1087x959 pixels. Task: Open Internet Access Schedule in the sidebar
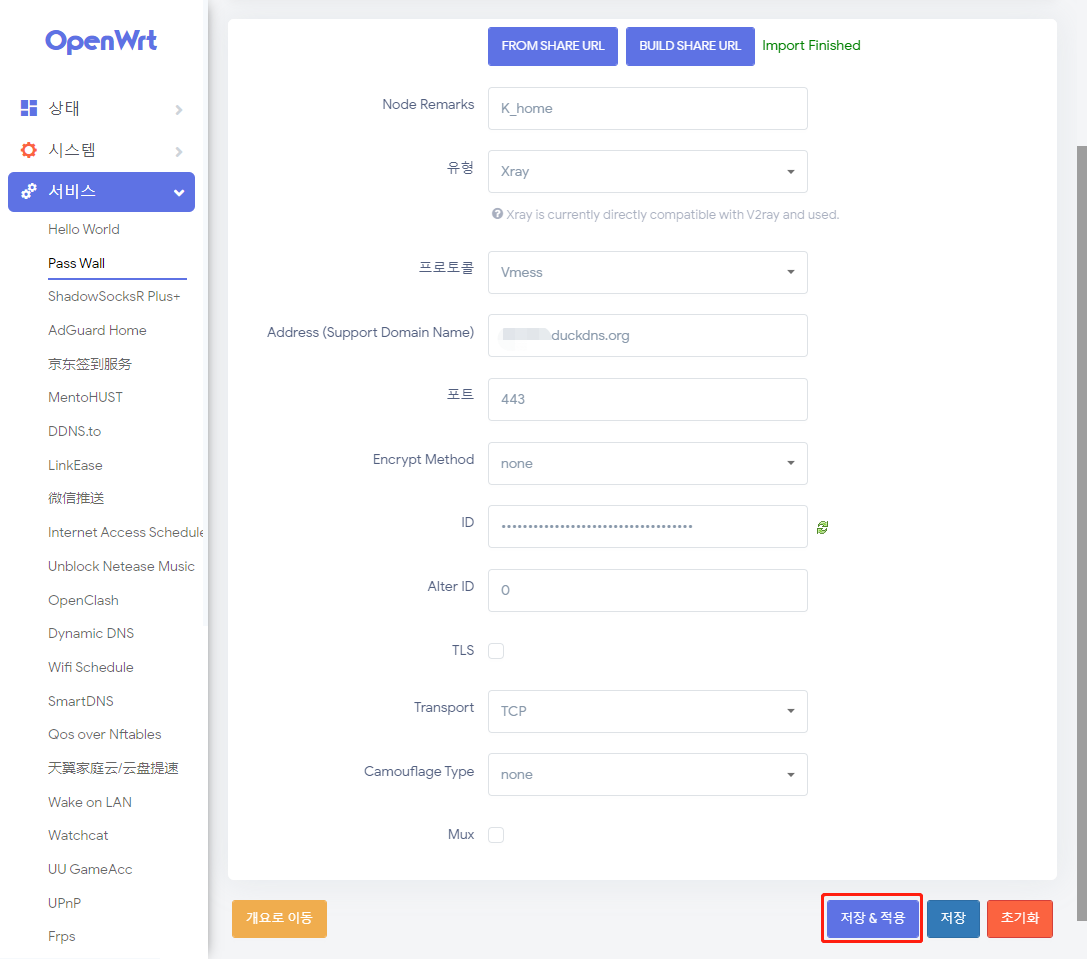coord(125,533)
